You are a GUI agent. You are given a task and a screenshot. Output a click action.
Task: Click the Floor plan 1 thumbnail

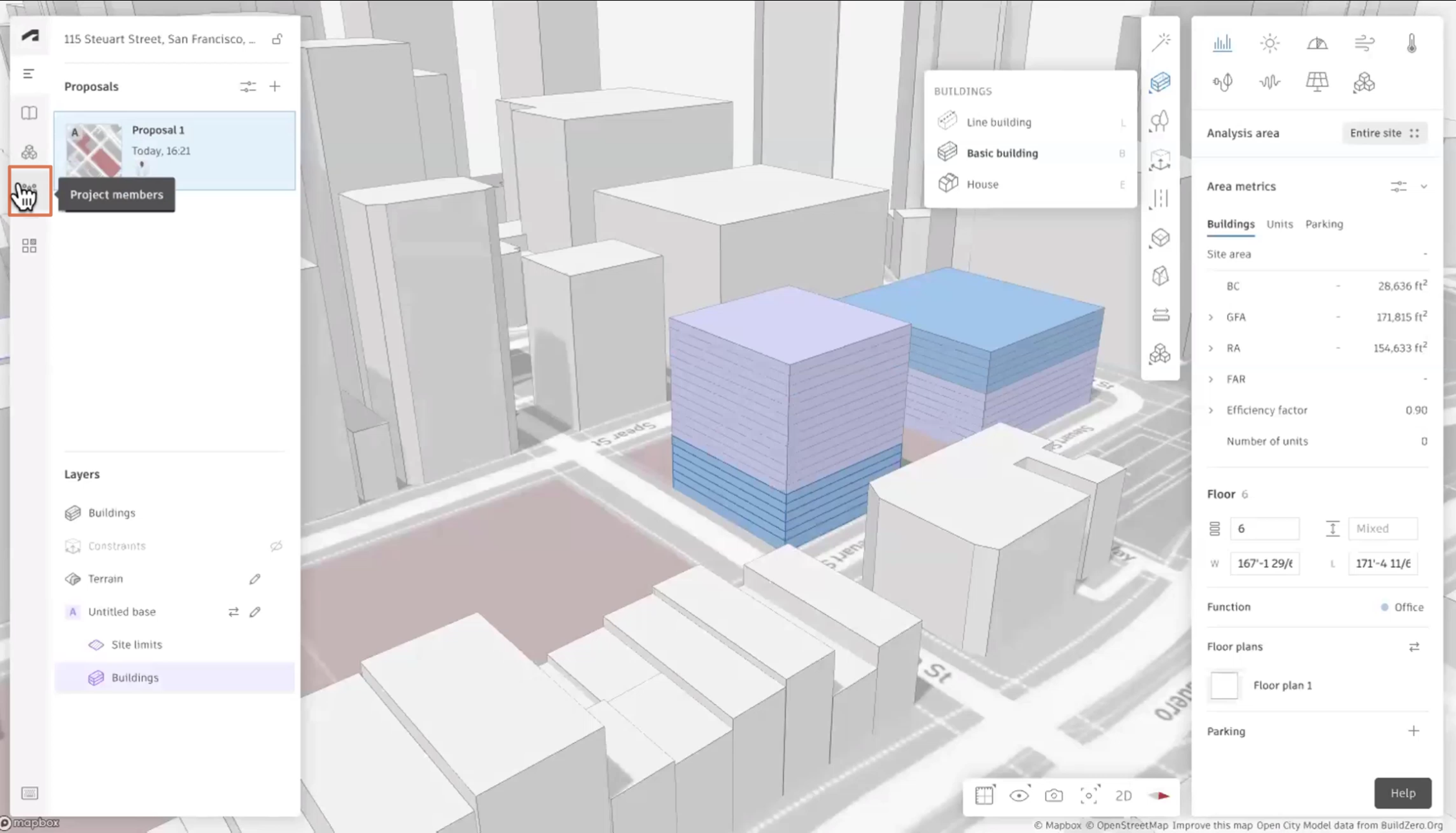pyautogui.click(x=1223, y=685)
